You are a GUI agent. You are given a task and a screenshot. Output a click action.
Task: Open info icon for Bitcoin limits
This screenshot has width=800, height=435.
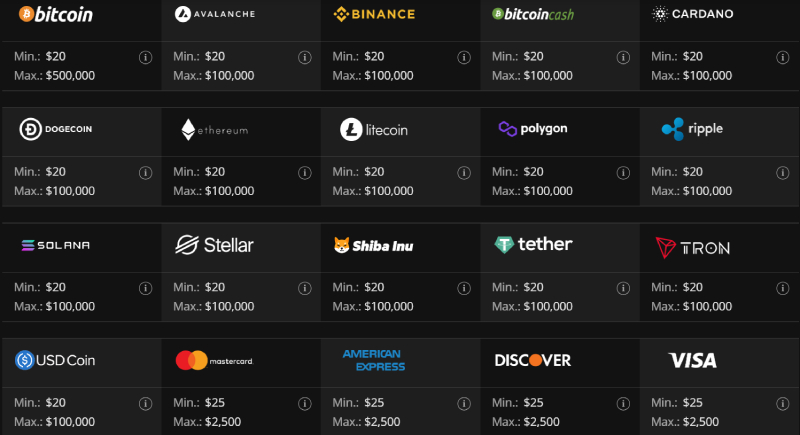(x=145, y=57)
